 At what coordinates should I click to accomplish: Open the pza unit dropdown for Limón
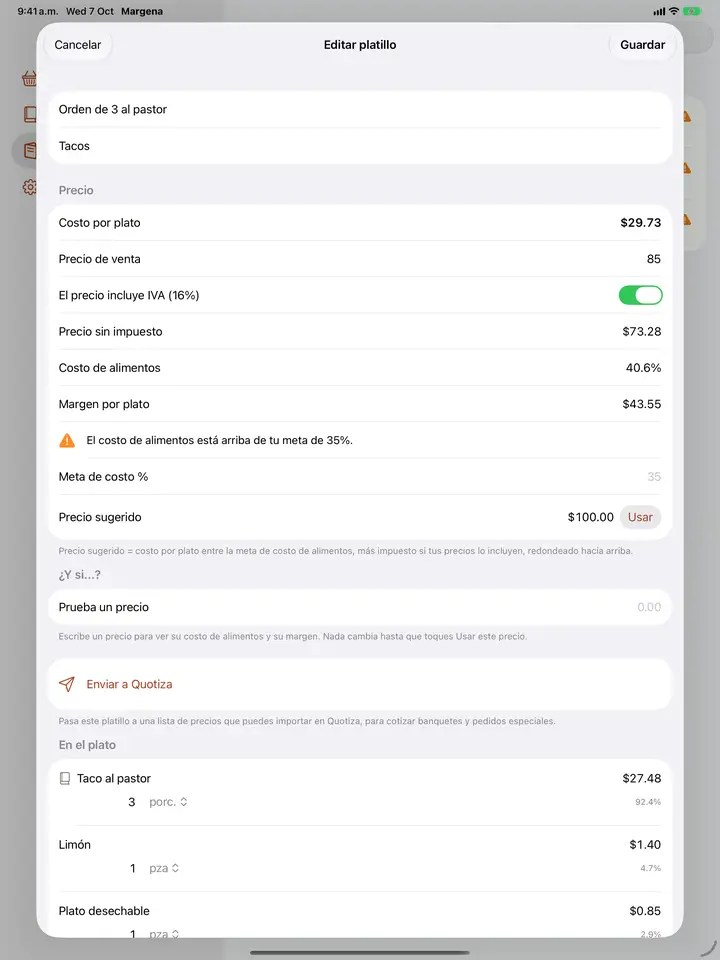tap(164, 868)
